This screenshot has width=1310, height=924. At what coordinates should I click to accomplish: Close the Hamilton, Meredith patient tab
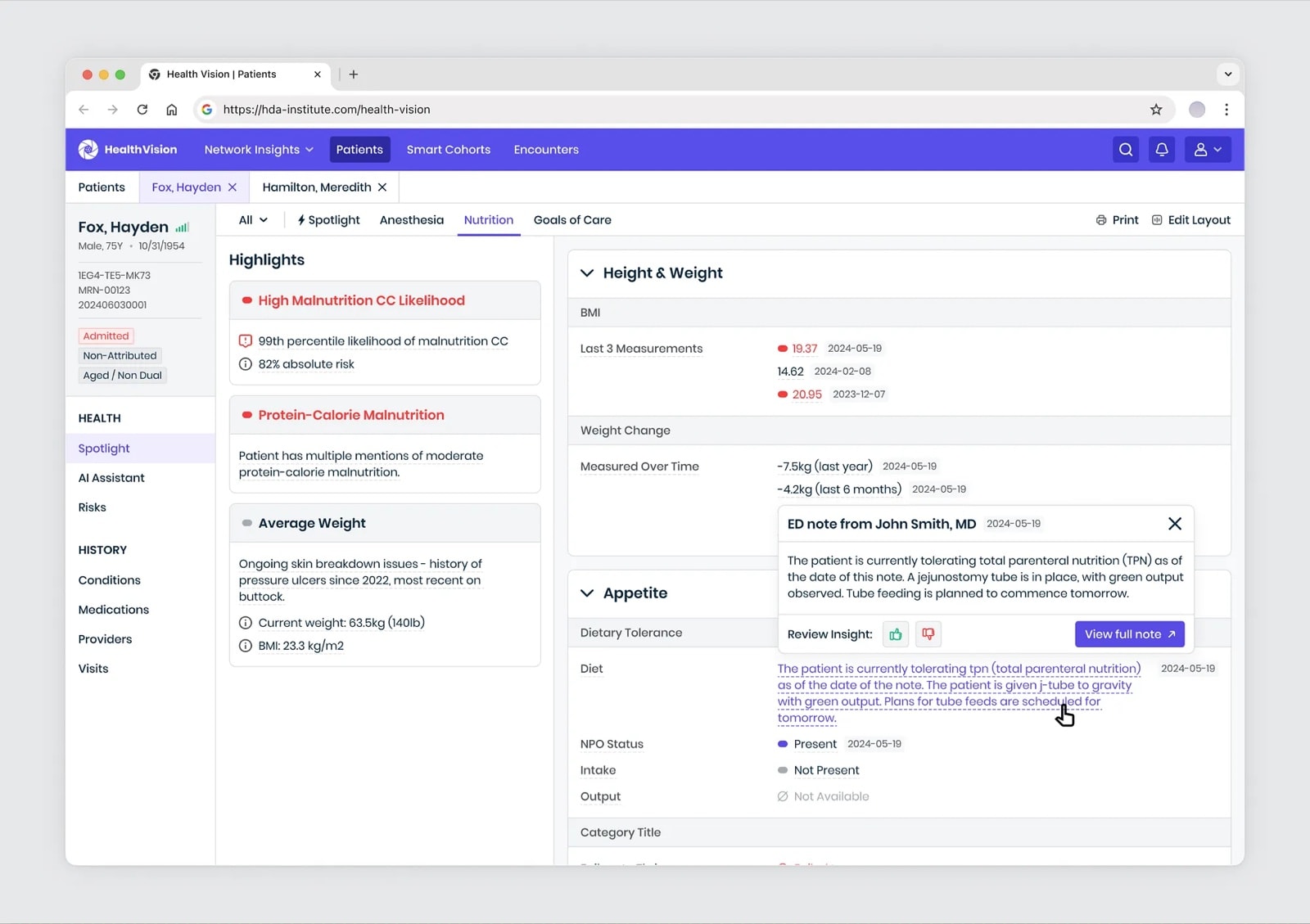coord(382,187)
